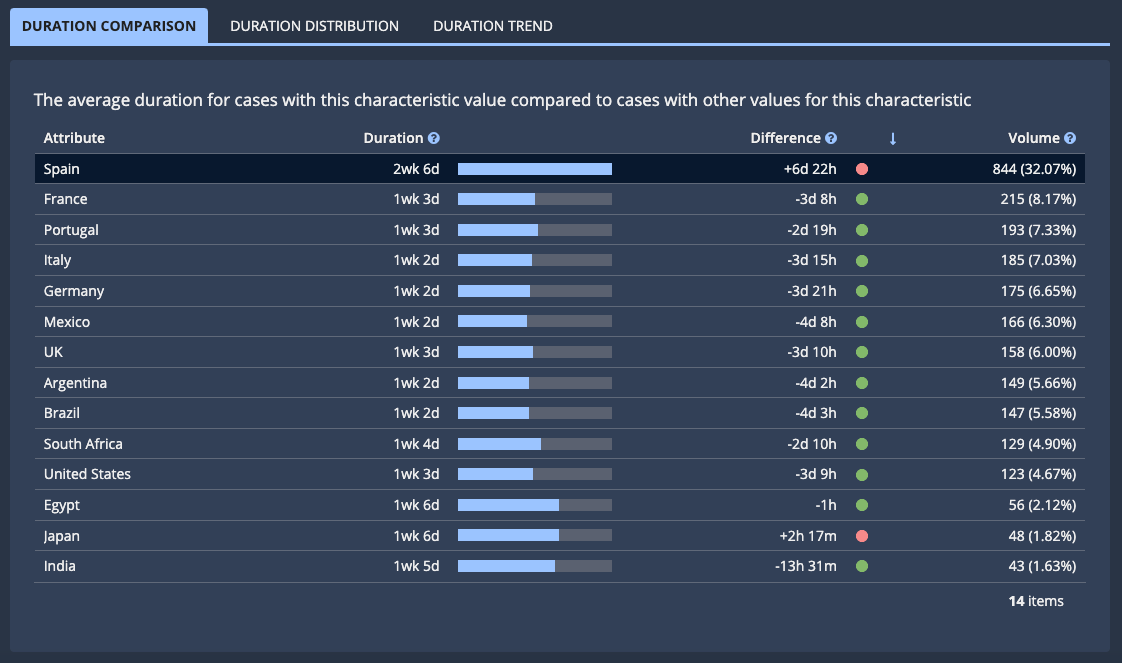Screen dimensions: 1122x663
Task: Click the Egypt duration bar
Action: click(535, 505)
